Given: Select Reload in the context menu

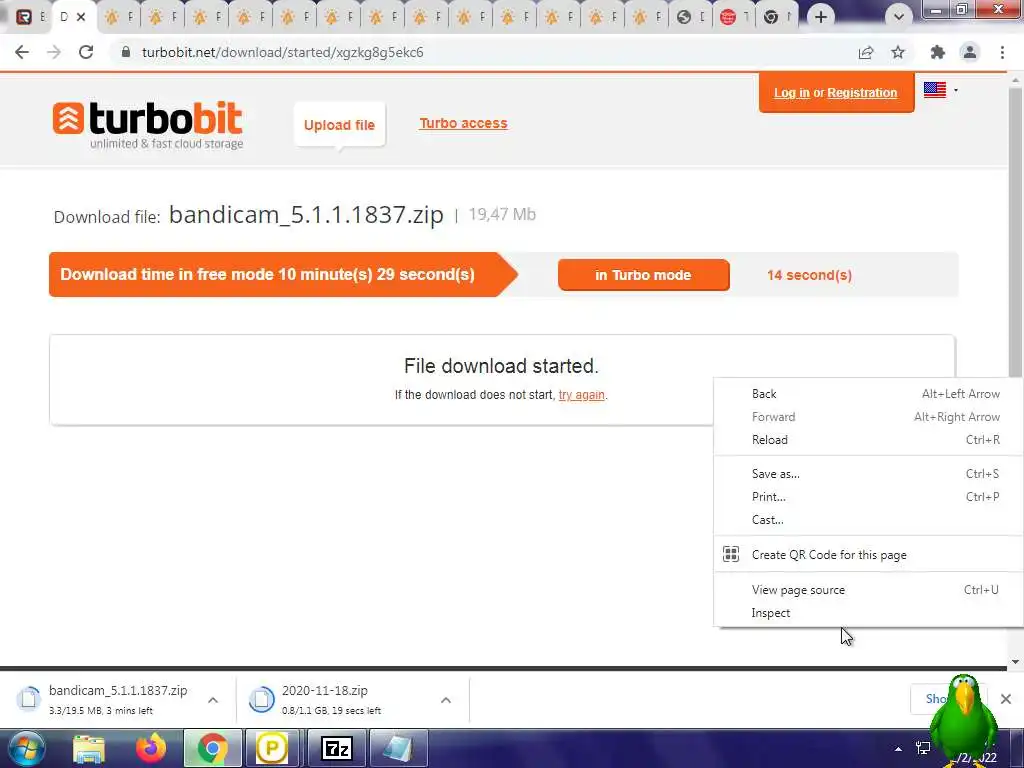Looking at the screenshot, I should coord(869,440).
